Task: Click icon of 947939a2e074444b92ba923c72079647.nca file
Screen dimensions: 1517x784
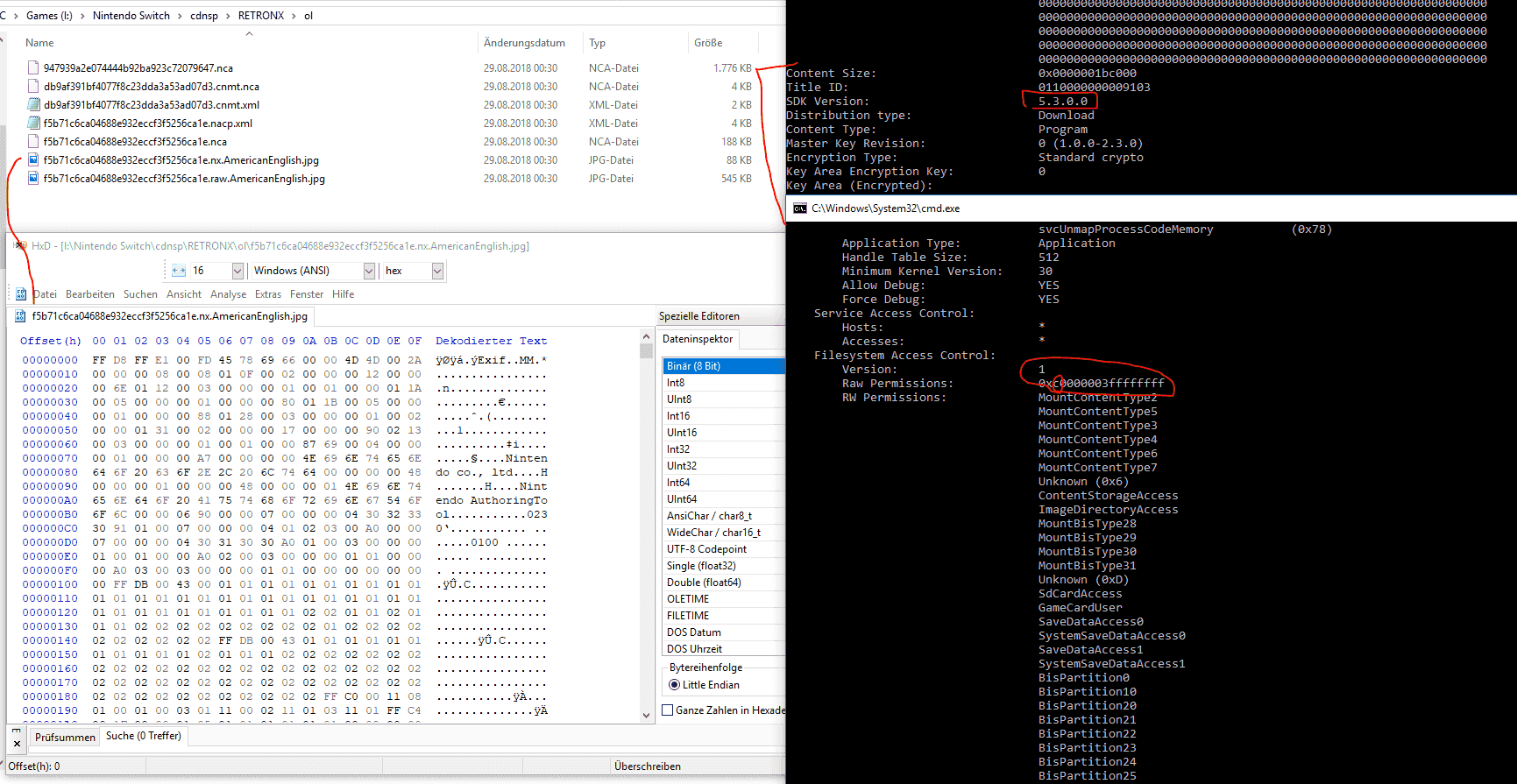Action: [x=33, y=67]
